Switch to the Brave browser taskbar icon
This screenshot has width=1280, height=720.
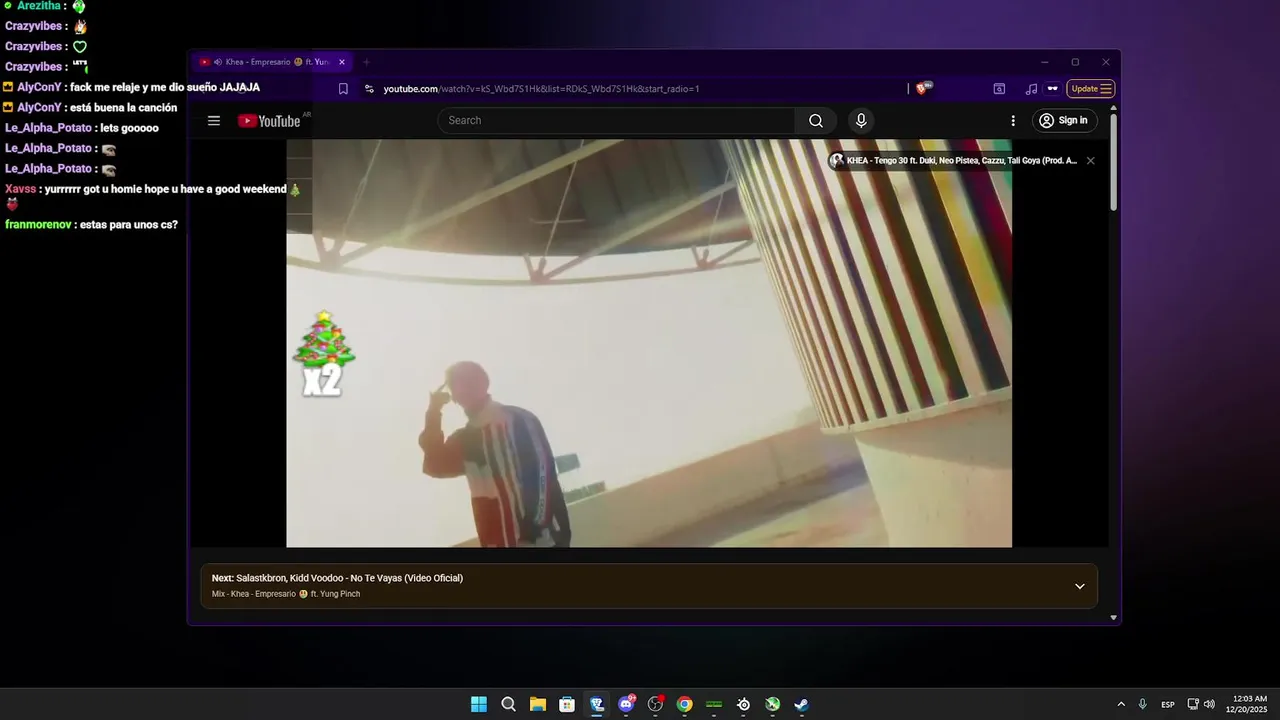click(597, 704)
